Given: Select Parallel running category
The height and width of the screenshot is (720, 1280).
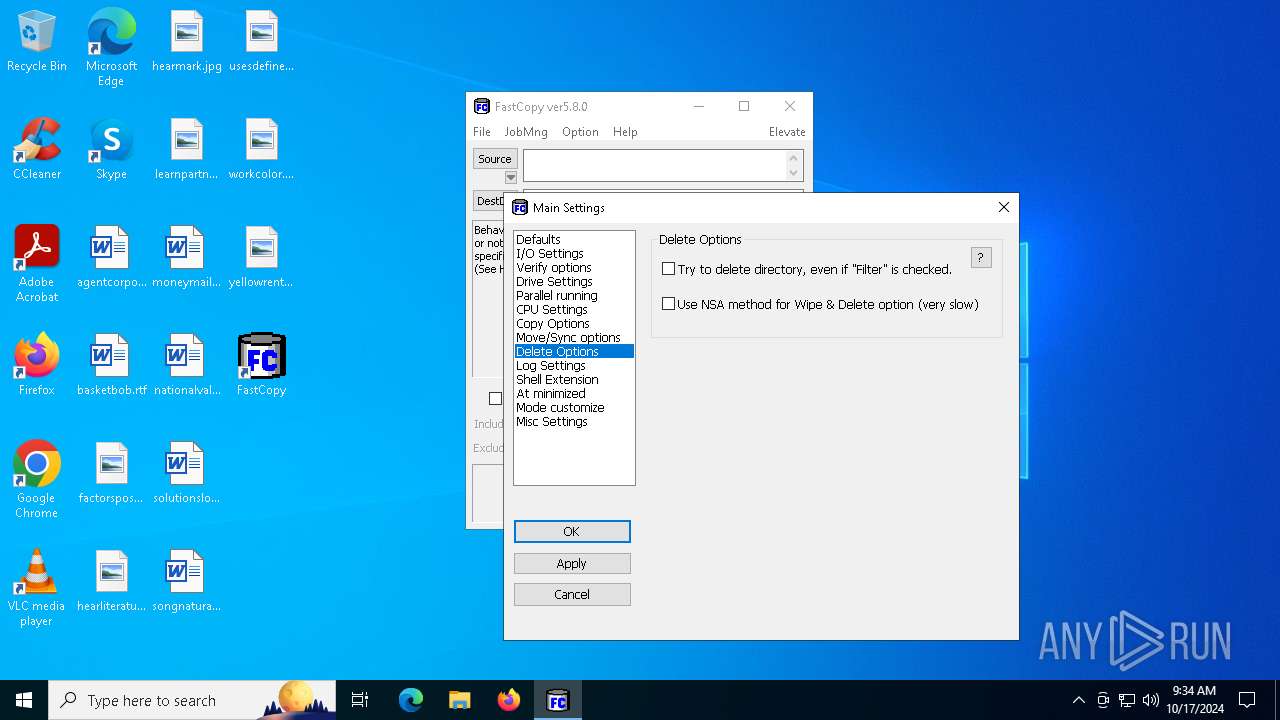Looking at the screenshot, I should (x=574, y=295).
